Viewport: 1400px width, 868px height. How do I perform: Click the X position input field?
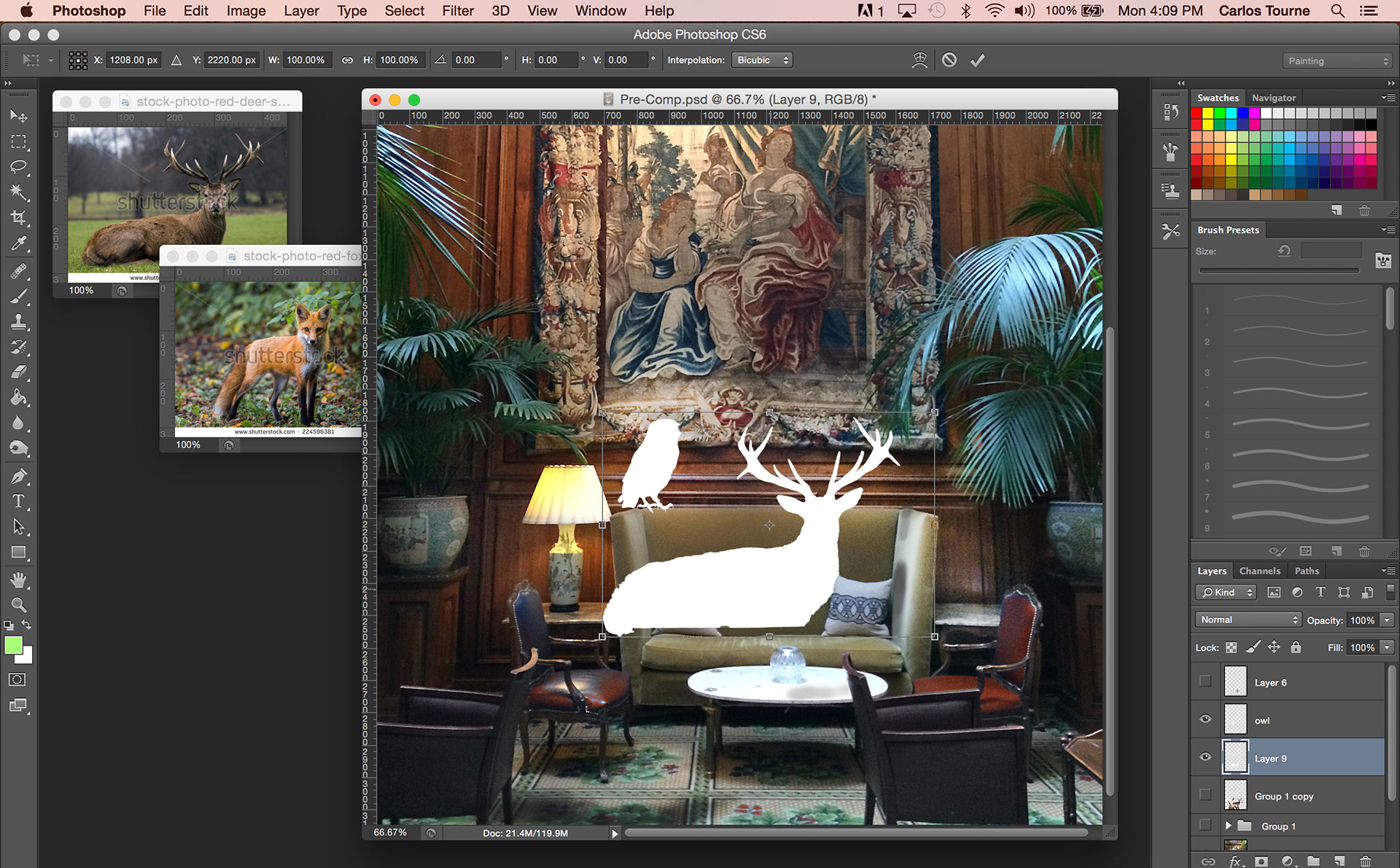133,60
